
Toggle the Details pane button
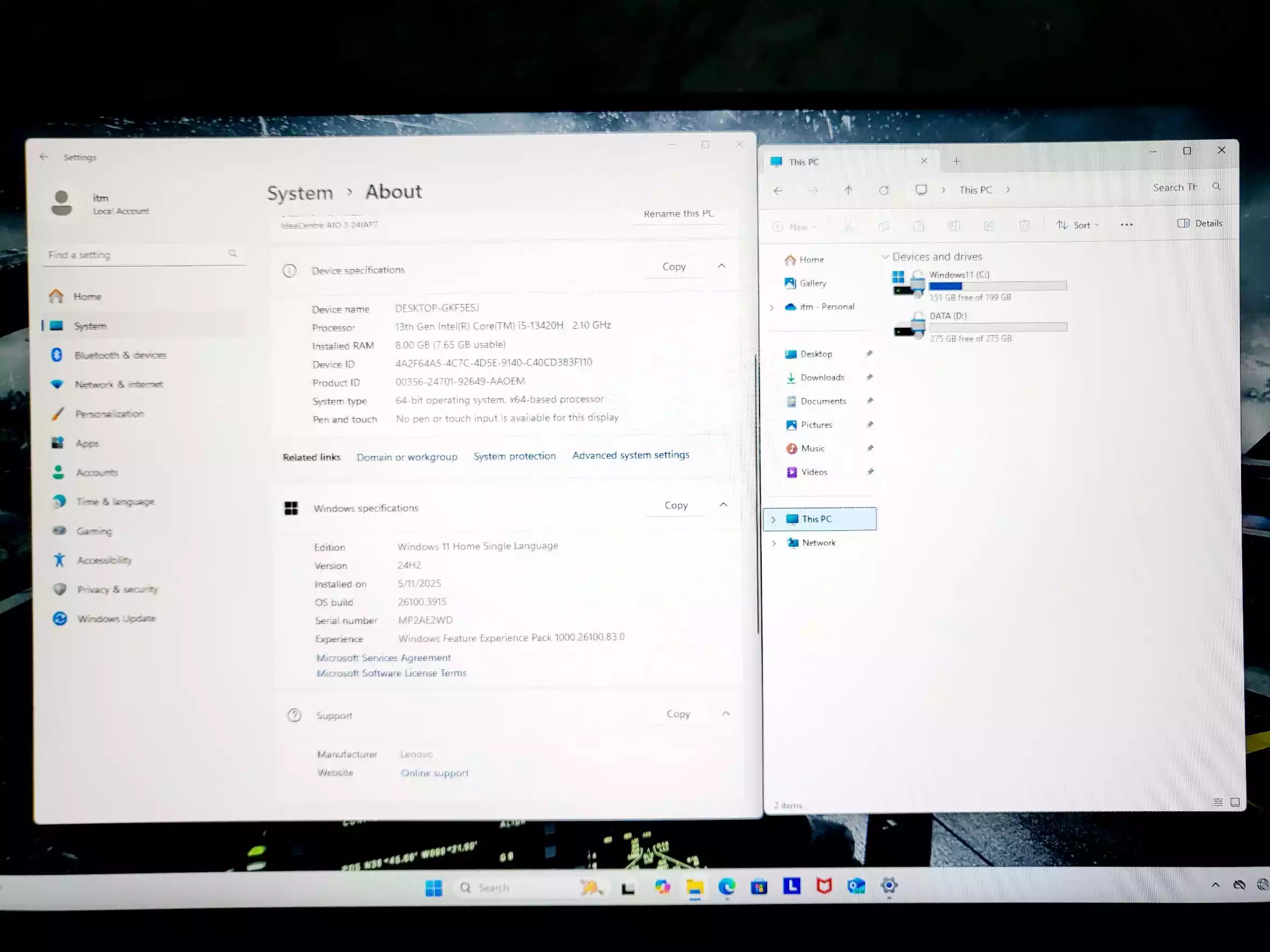click(1200, 223)
